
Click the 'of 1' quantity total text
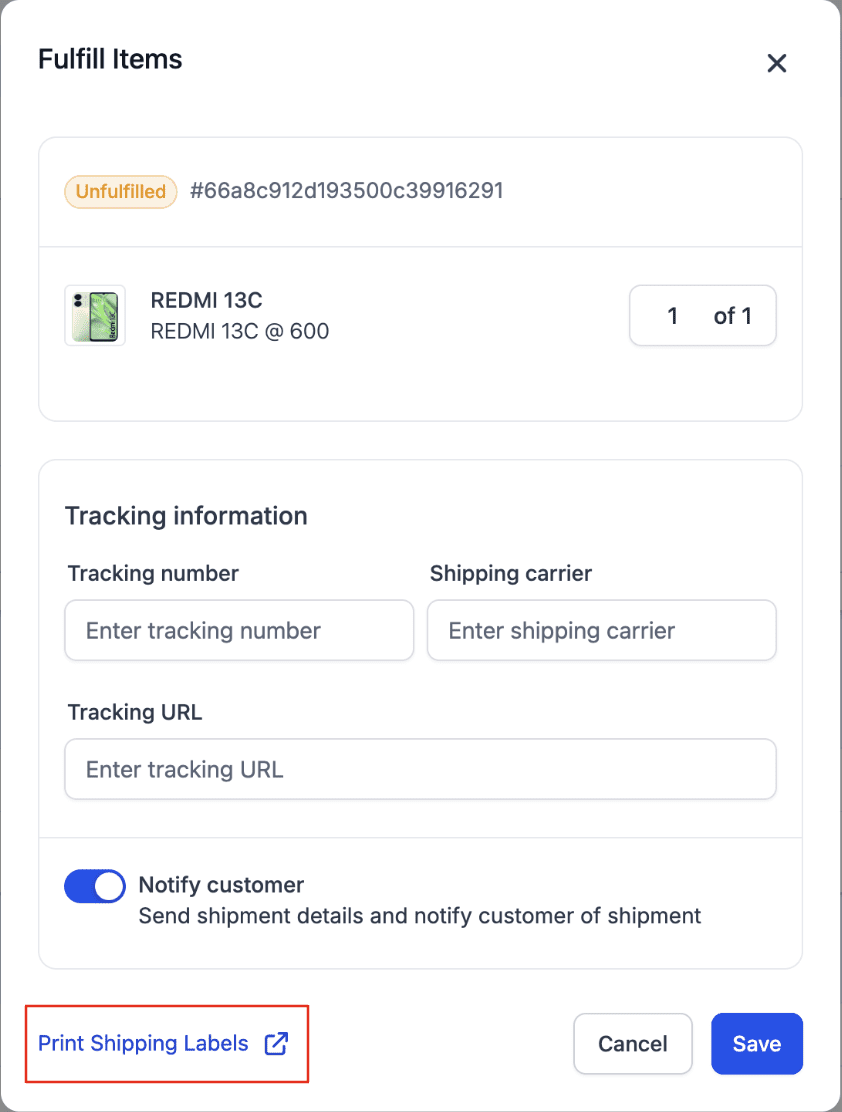[x=732, y=316]
